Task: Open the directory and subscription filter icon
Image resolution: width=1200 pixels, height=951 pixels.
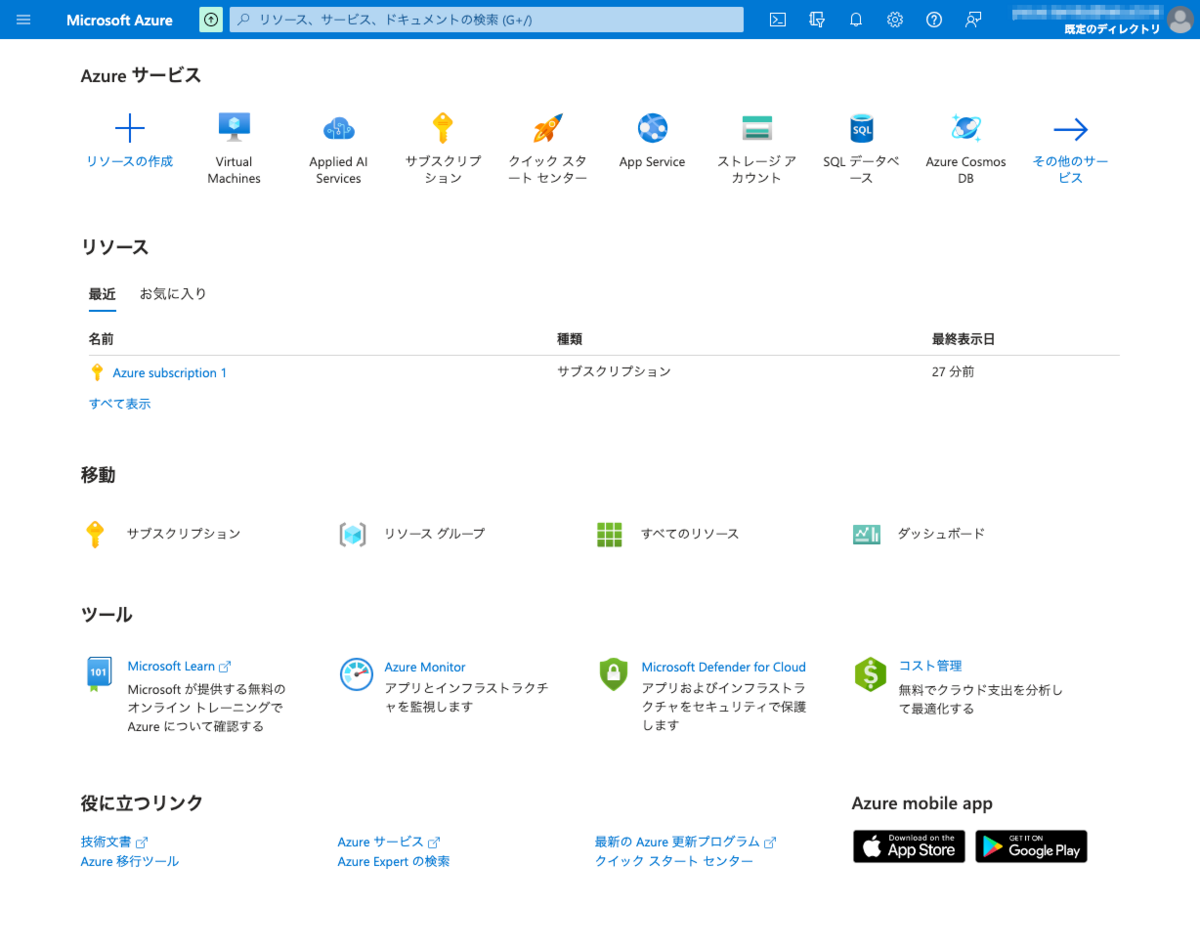Action: [x=817, y=19]
